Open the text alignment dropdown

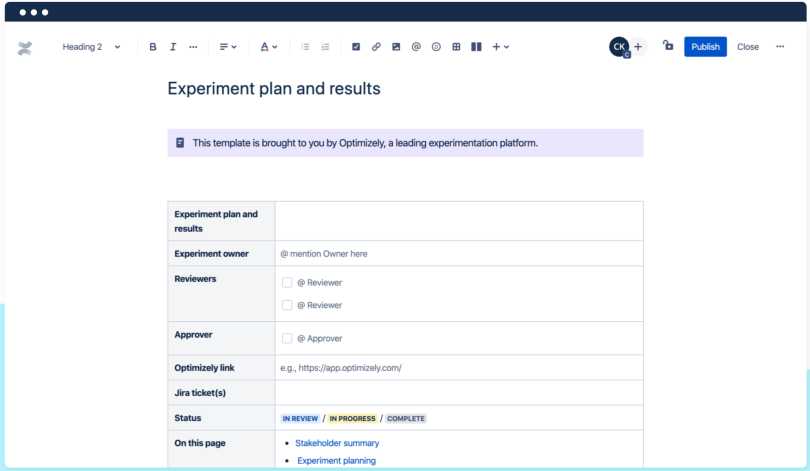click(x=228, y=47)
